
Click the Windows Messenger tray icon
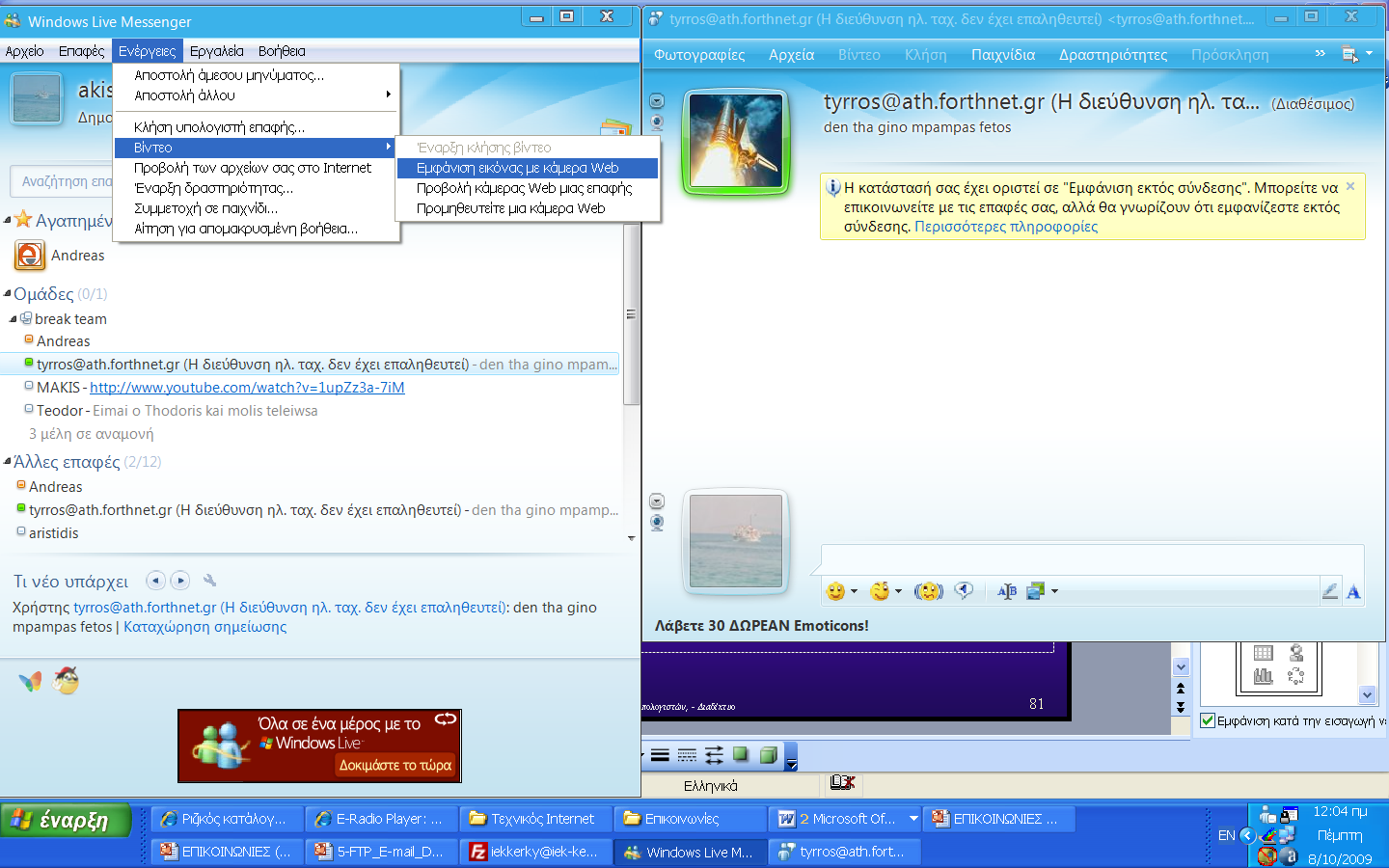tap(1268, 815)
